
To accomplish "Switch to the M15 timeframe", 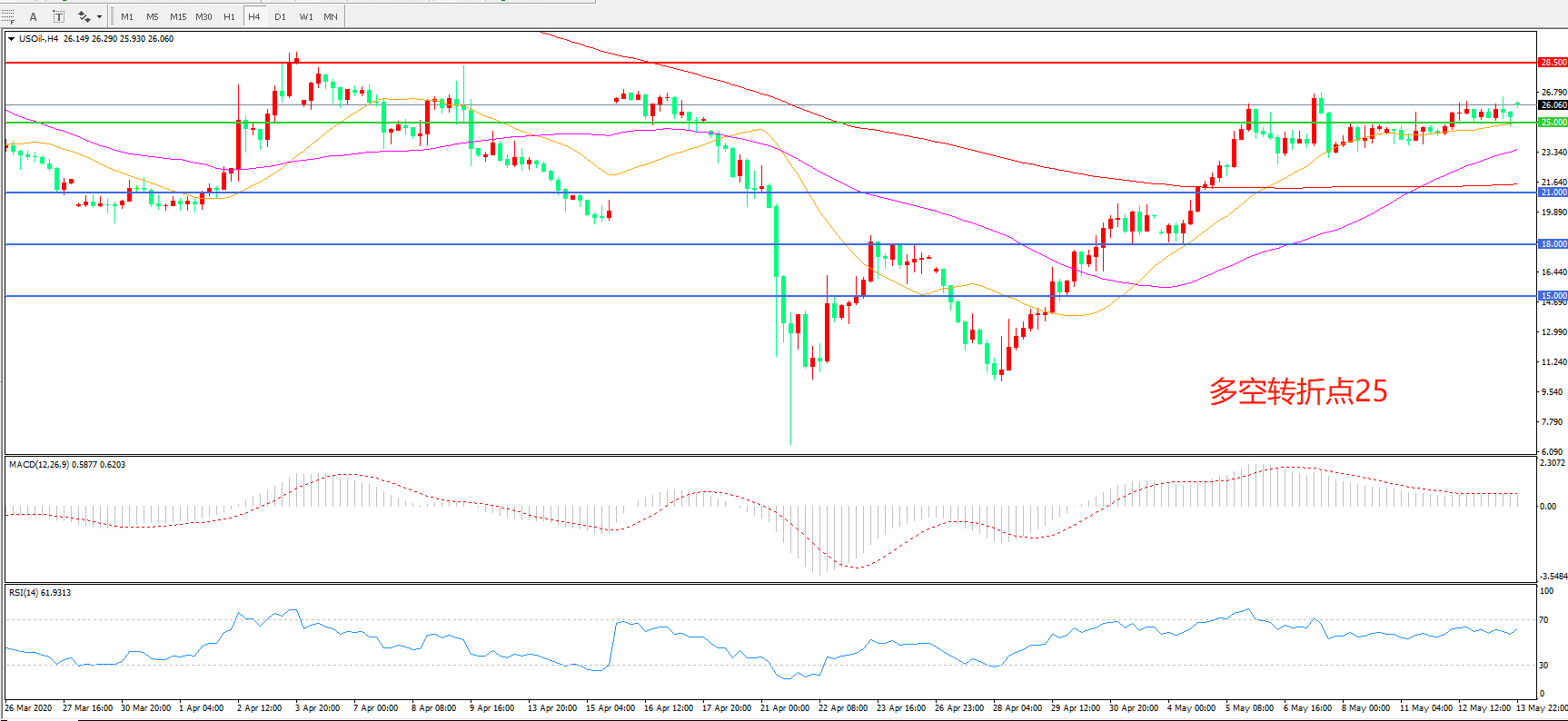I will (x=178, y=16).
